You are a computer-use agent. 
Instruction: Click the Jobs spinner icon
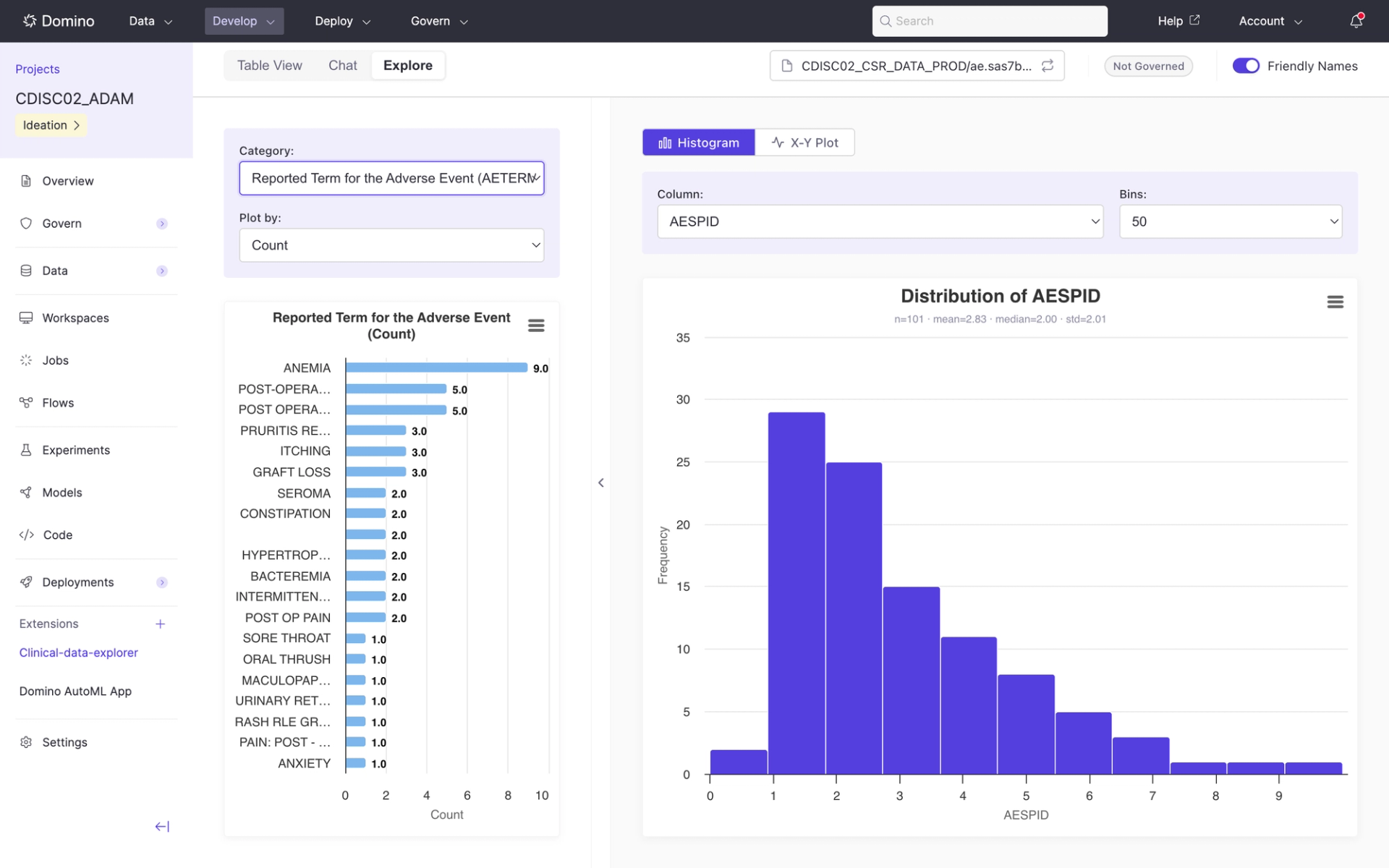coord(26,360)
